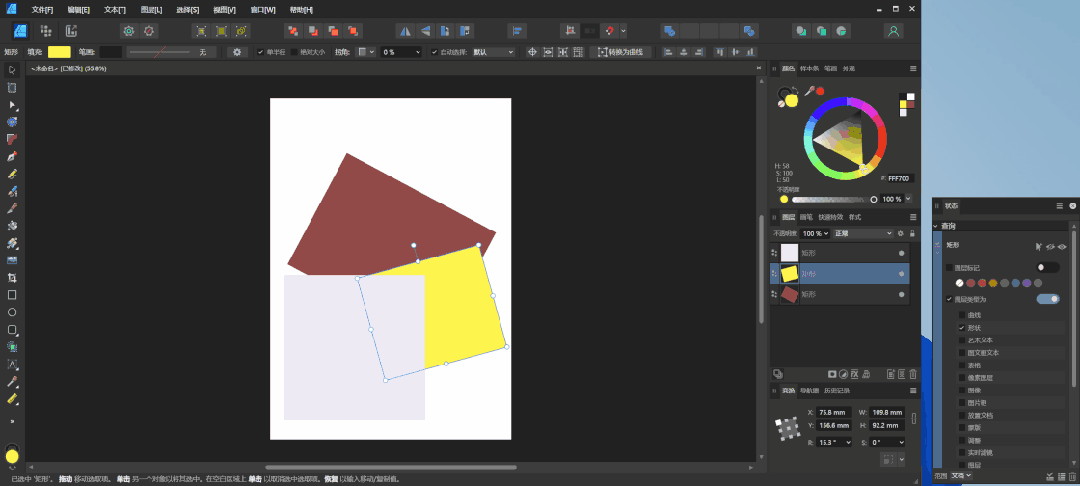Open the layer opacity 100% dropdown
The width and height of the screenshot is (1080, 486).
(815, 233)
